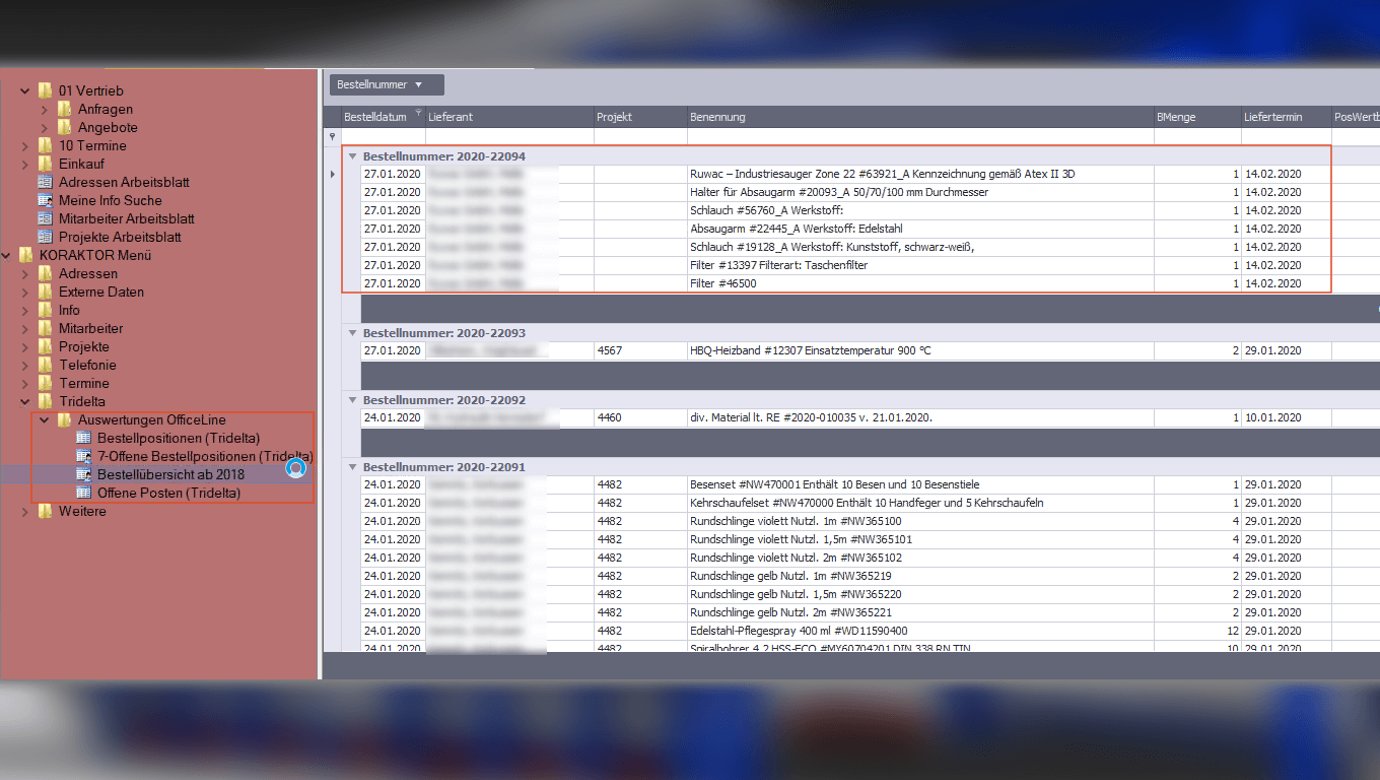Select Bestellübersicht ab 2018 tree entry
Viewport: 1380px width, 780px height.
click(x=170, y=474)
